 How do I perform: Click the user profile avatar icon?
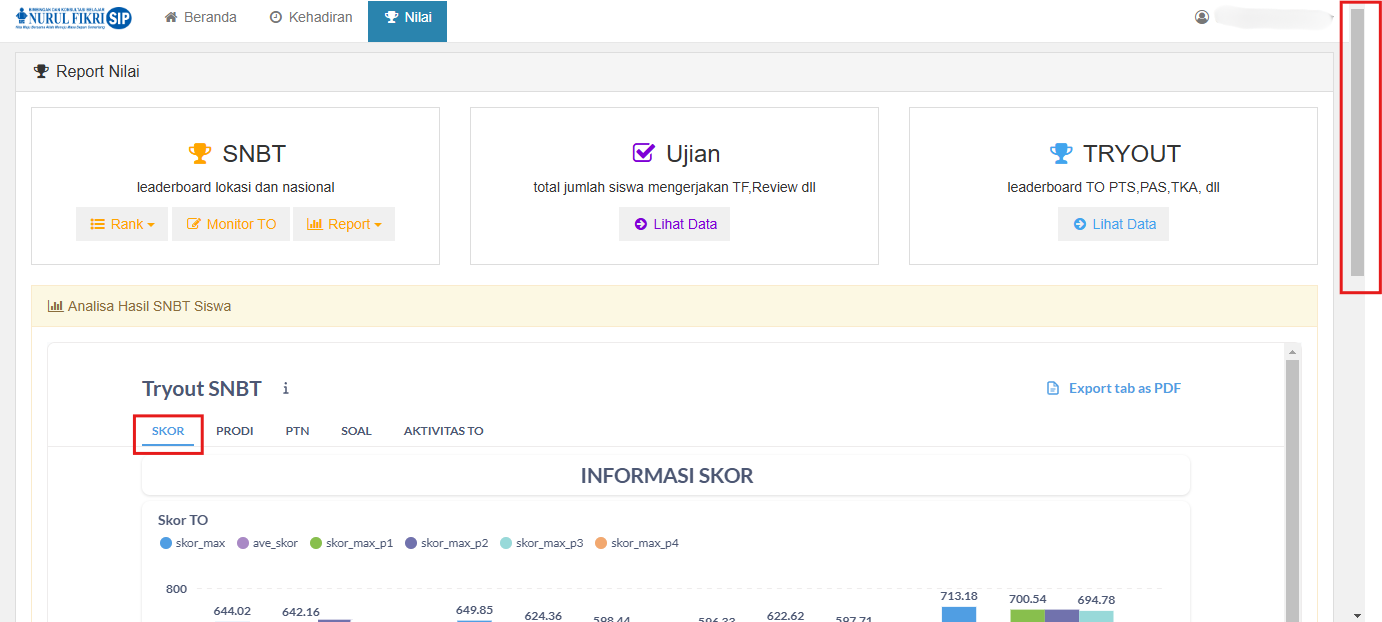pos(1202,17)
